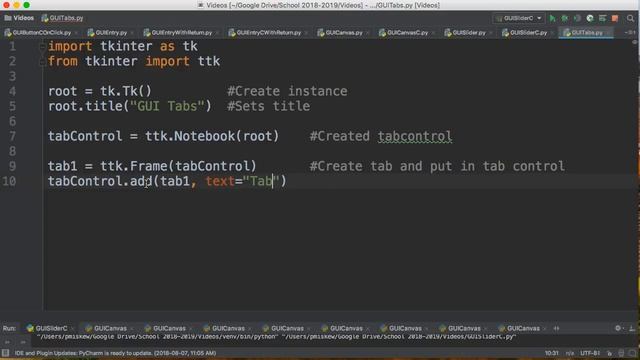Click the red Stop square icon
640x360 pixels.
(615, 18)
